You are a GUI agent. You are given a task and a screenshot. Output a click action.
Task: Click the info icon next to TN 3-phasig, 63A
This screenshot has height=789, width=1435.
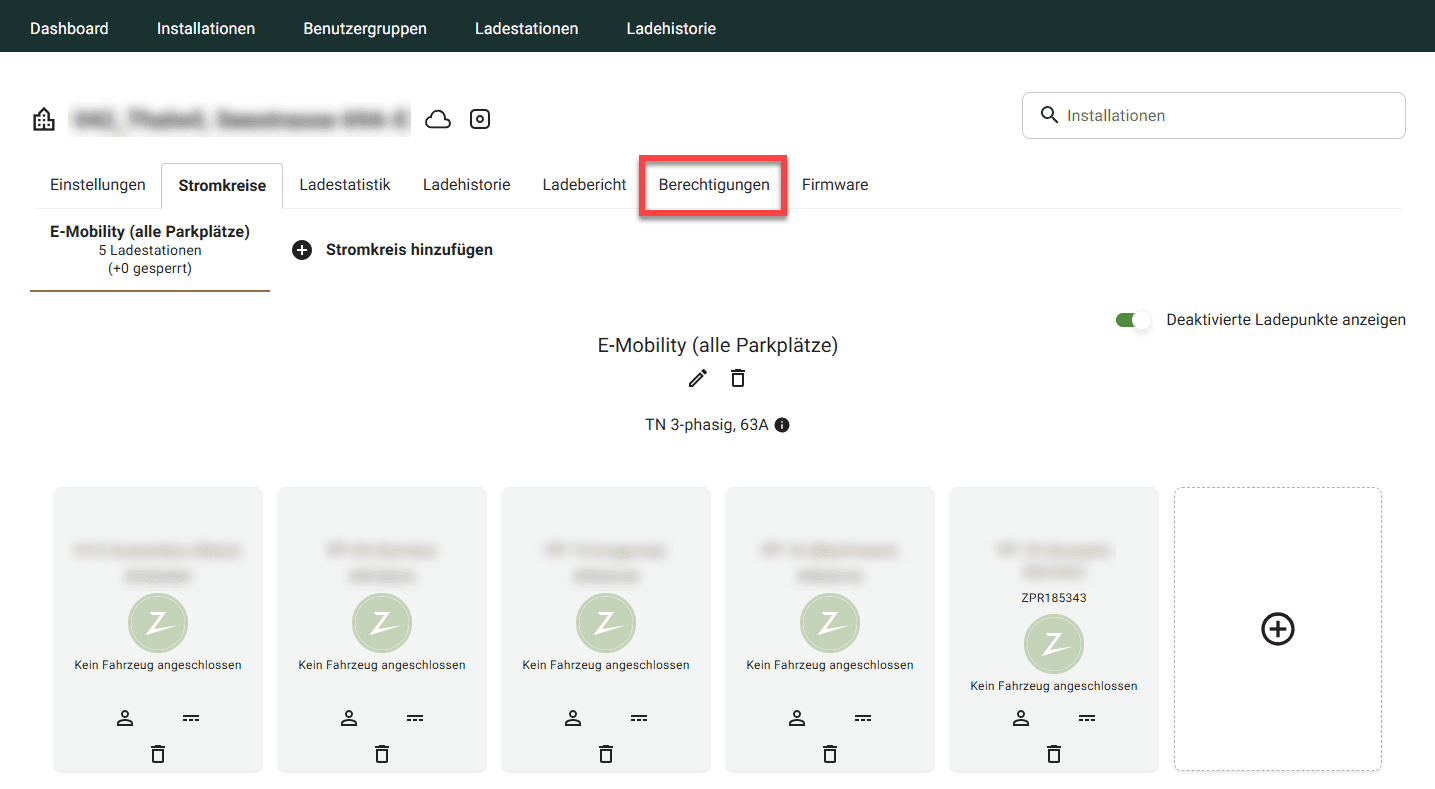[782, 425]
